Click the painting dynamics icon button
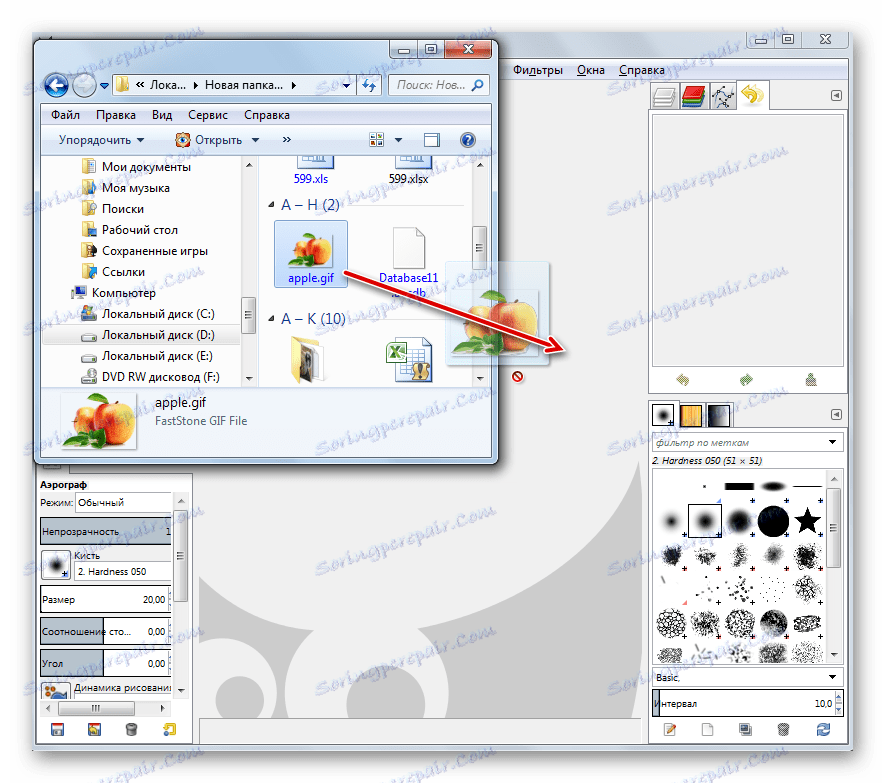This screenshot has height=783, width=885. (x=55, y=691)
